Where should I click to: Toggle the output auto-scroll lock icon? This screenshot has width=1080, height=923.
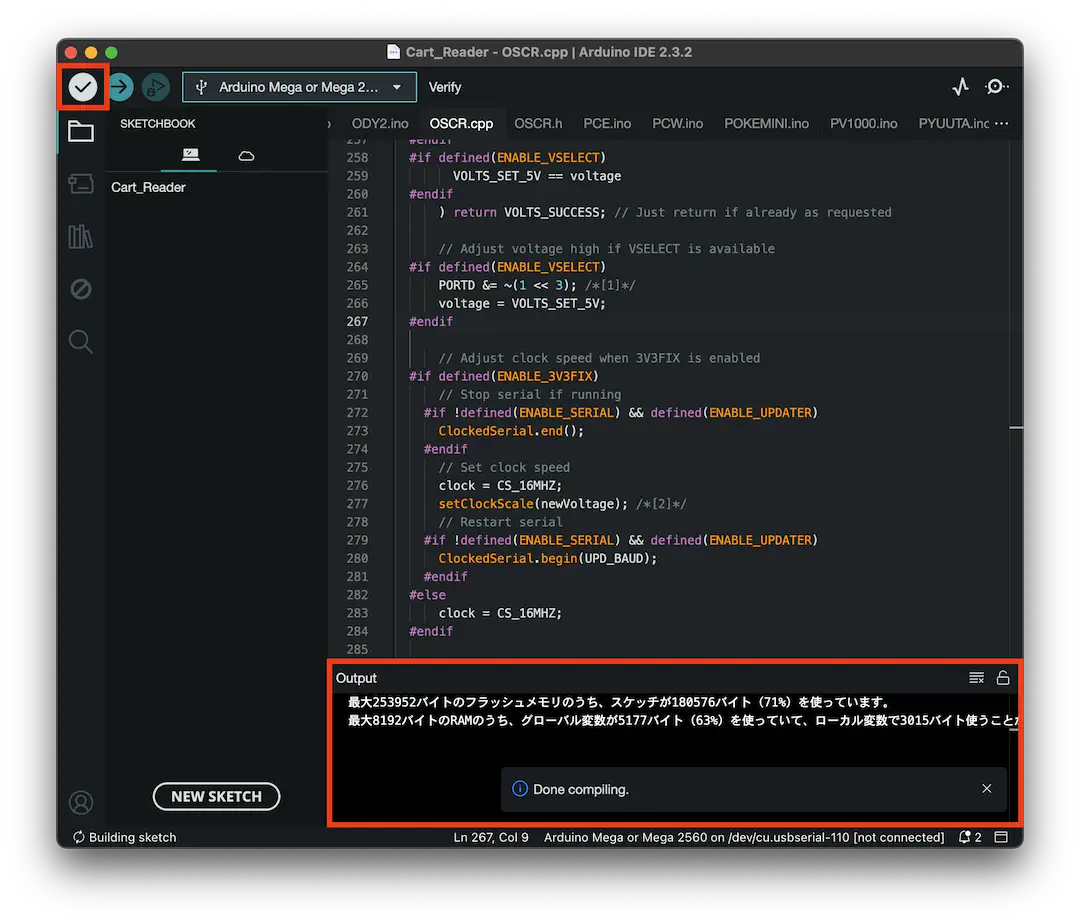click(x=1003, y=678)
